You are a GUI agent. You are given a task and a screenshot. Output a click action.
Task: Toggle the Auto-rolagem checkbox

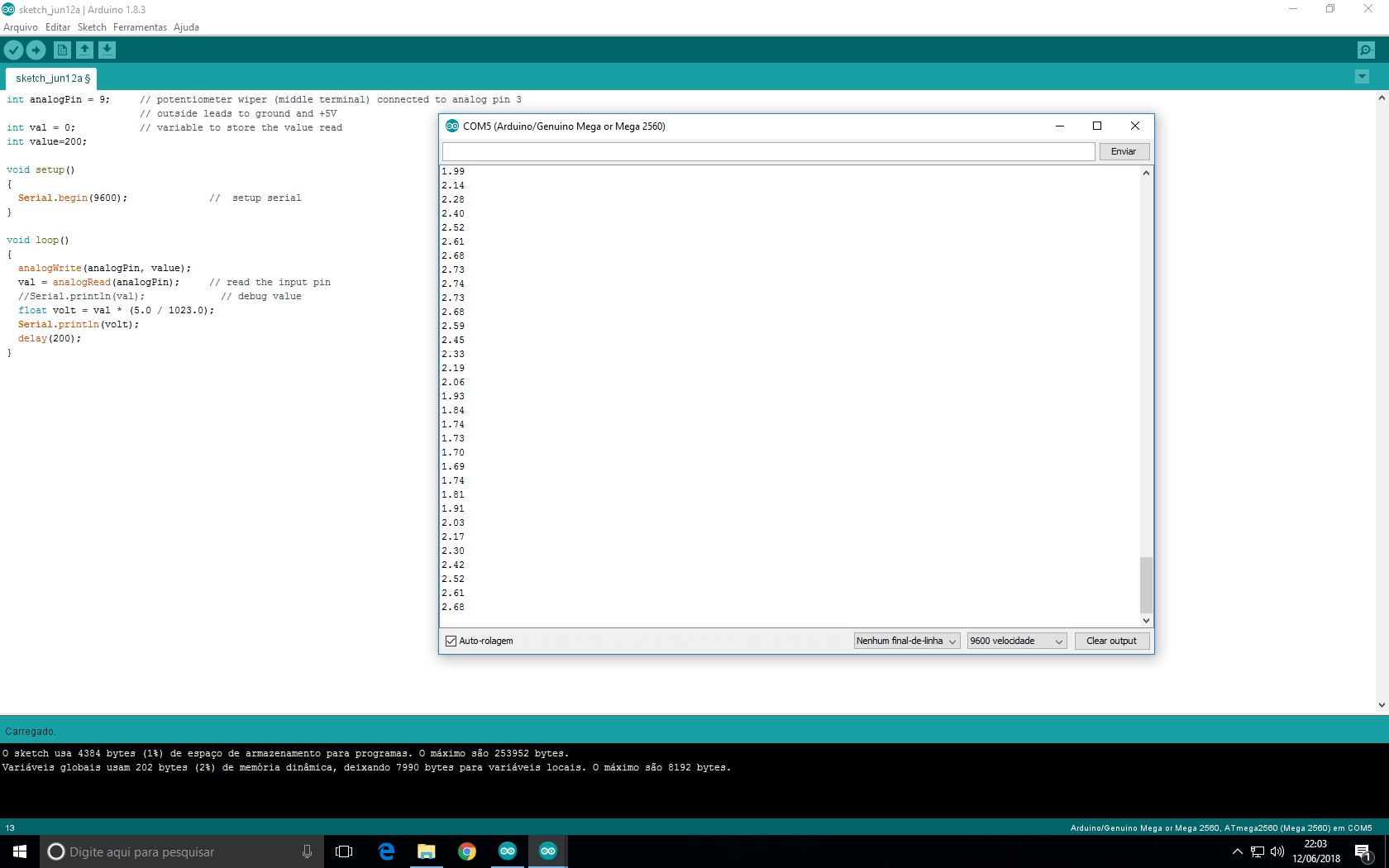click(451, 641)
